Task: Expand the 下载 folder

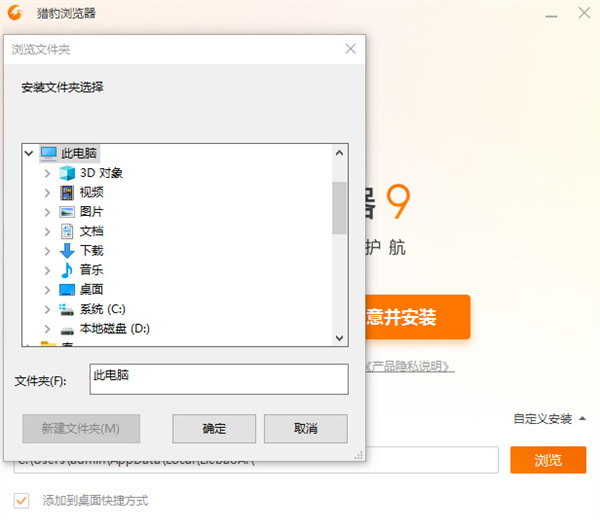Action: pyautogui.click(x=47, y=251)
